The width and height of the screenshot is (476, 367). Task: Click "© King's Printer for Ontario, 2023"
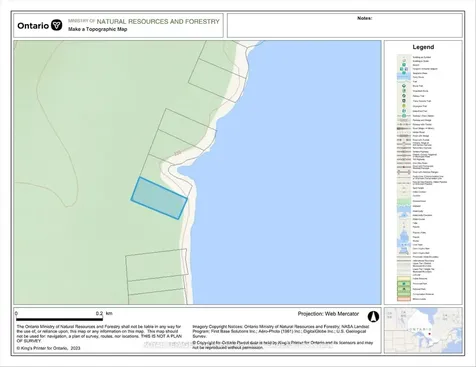(x=48, y=348)
